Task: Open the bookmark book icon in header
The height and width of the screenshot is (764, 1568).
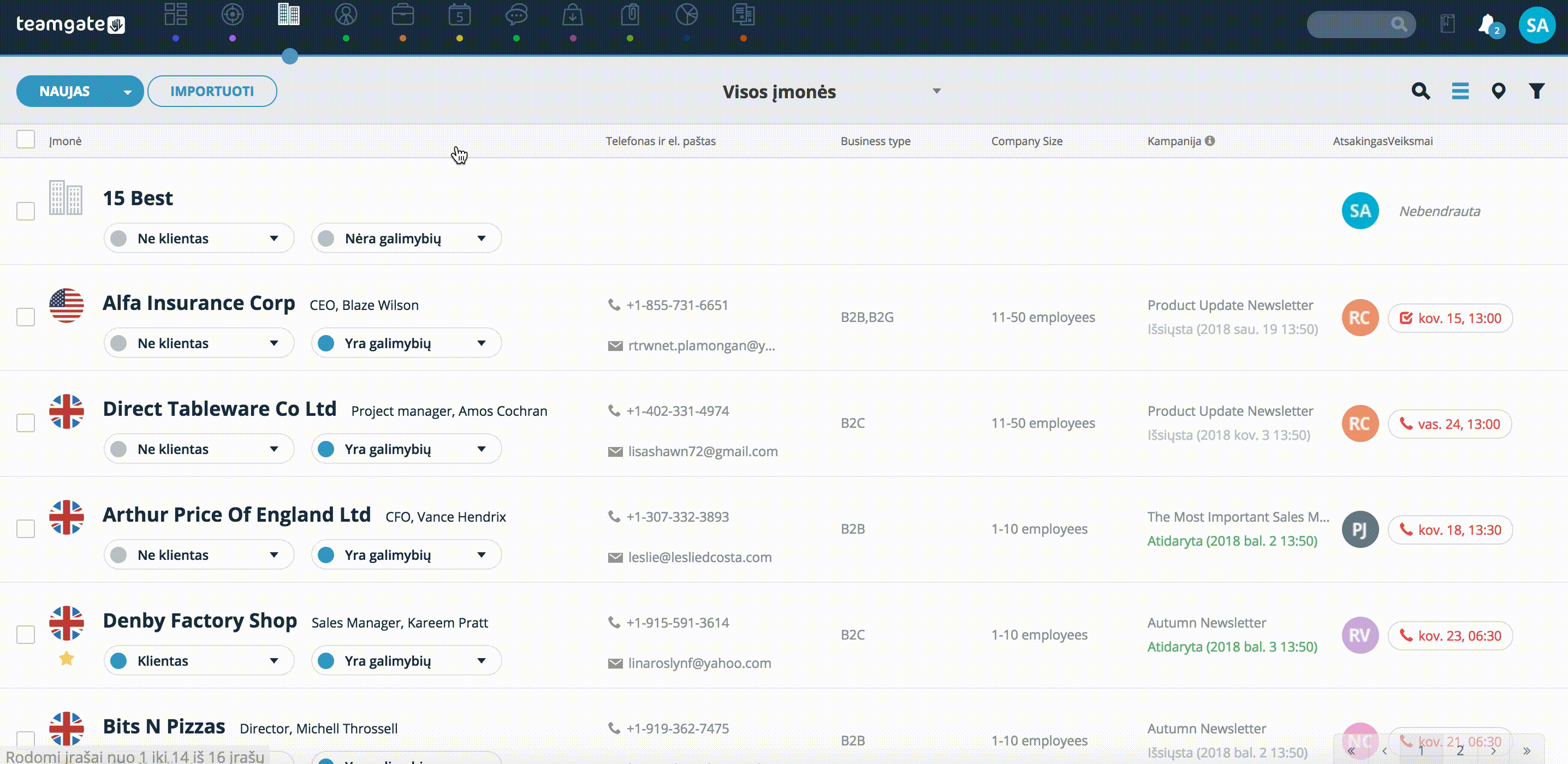Action: [1447, 25]
